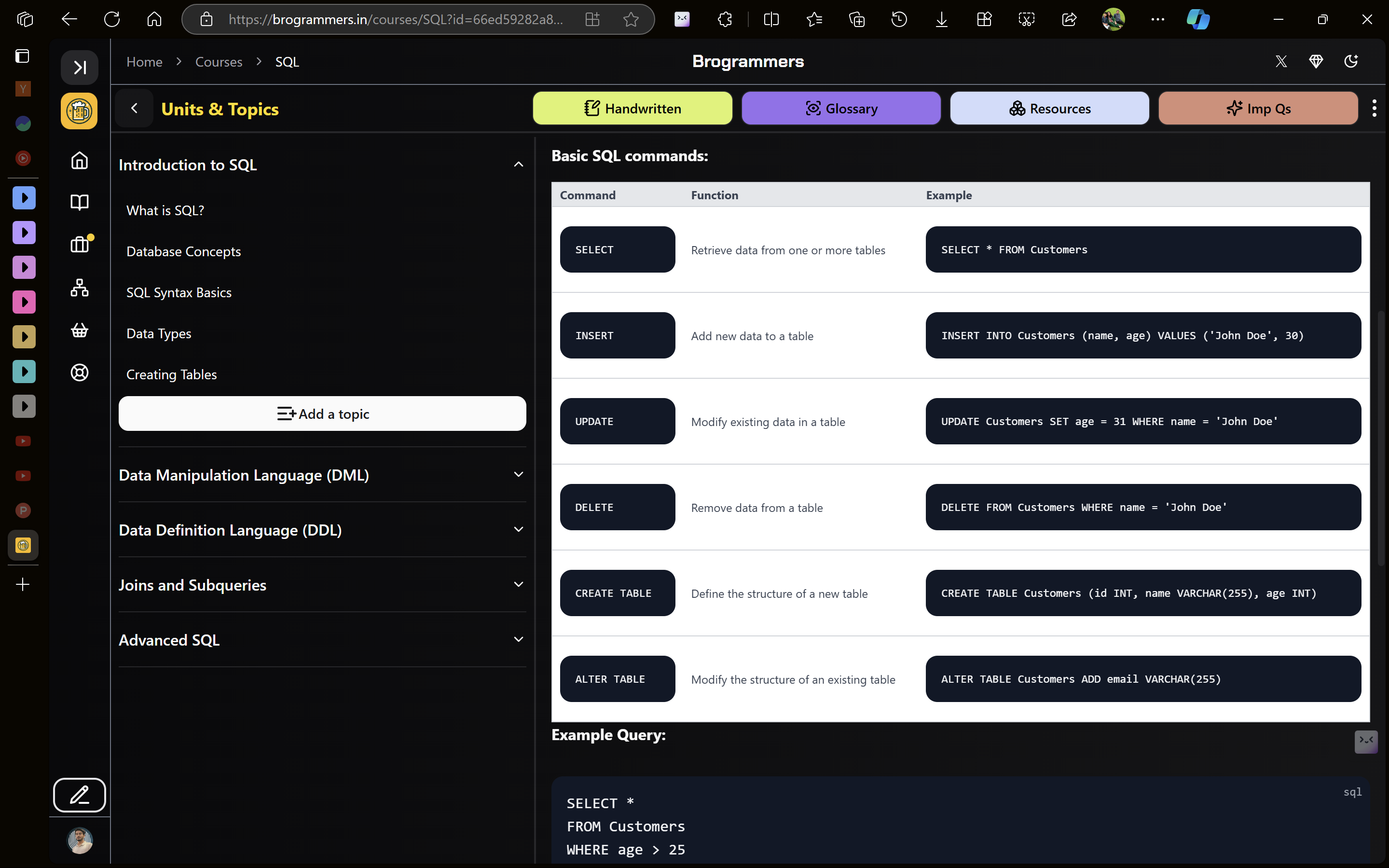This screenshot has width=1389, height=868.
Task: Refresh the page
Action: 112,19
